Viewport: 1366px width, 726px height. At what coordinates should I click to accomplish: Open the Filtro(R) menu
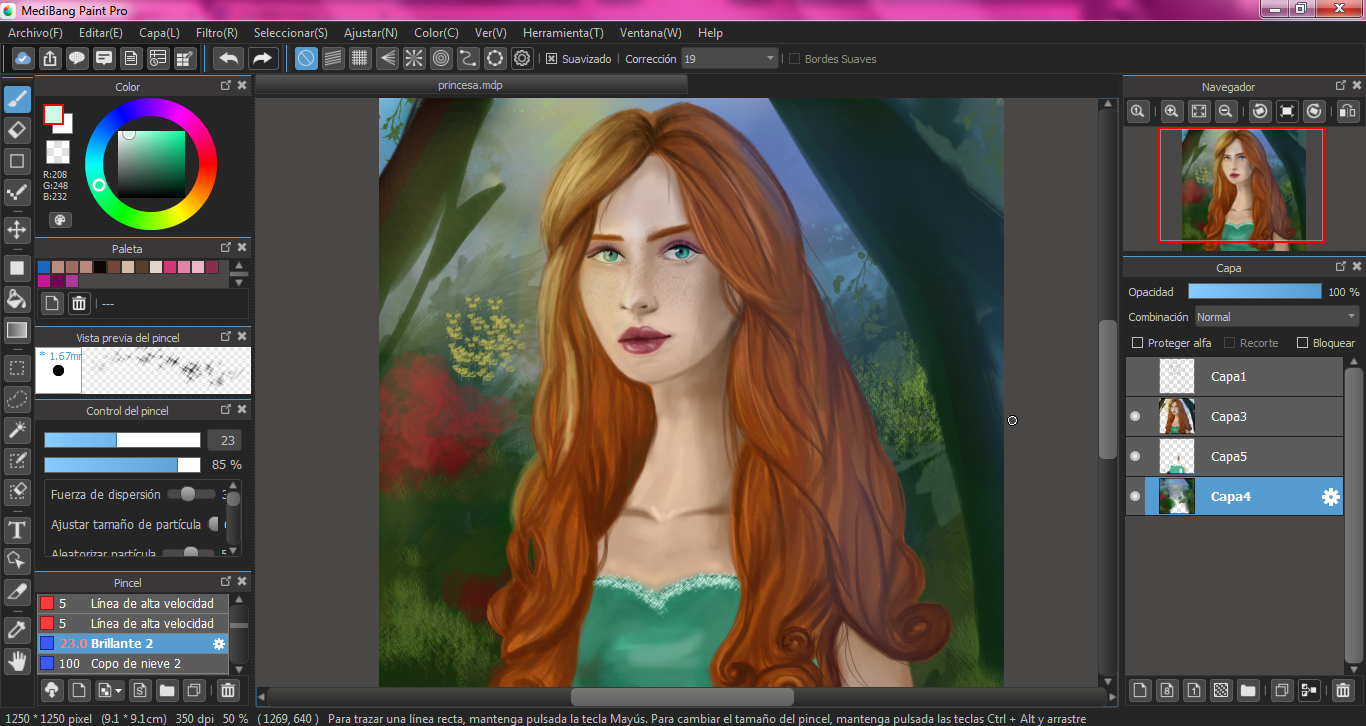click(x=217, y=33)
